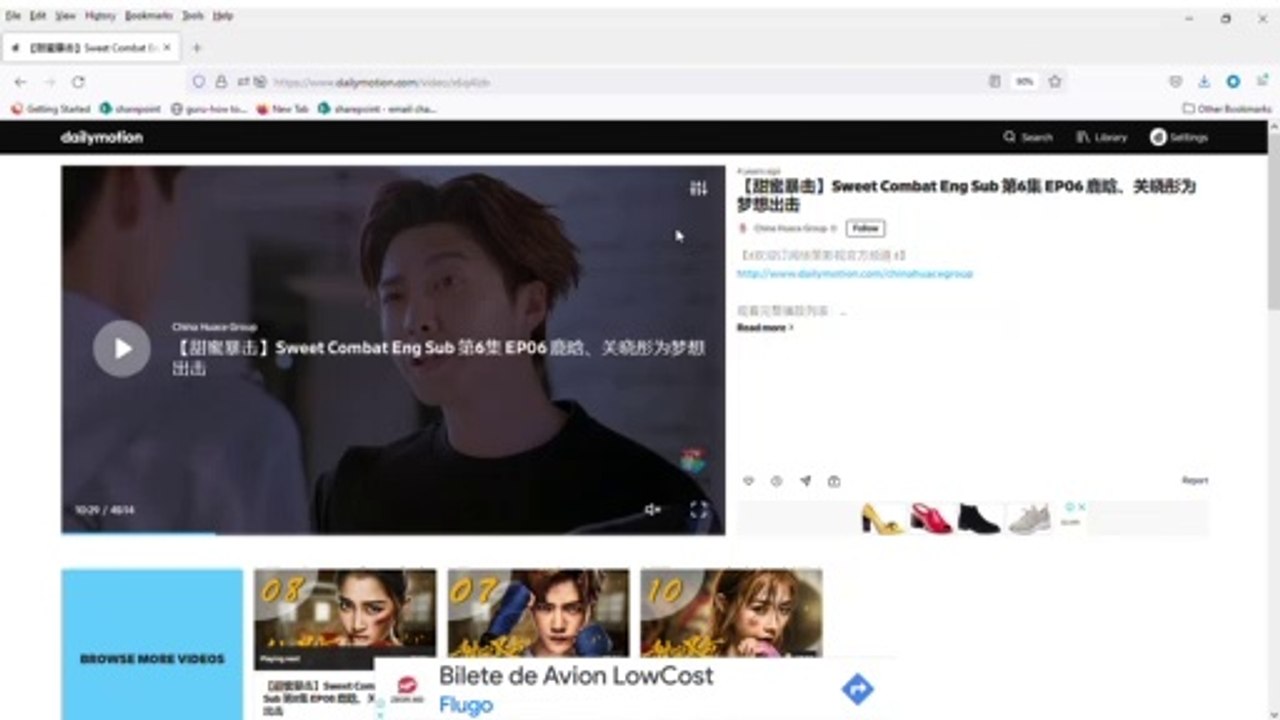This screenshot has width=1280, height=720.
Task: Open the Getting Started bookmark
Action: pos(50,109)
